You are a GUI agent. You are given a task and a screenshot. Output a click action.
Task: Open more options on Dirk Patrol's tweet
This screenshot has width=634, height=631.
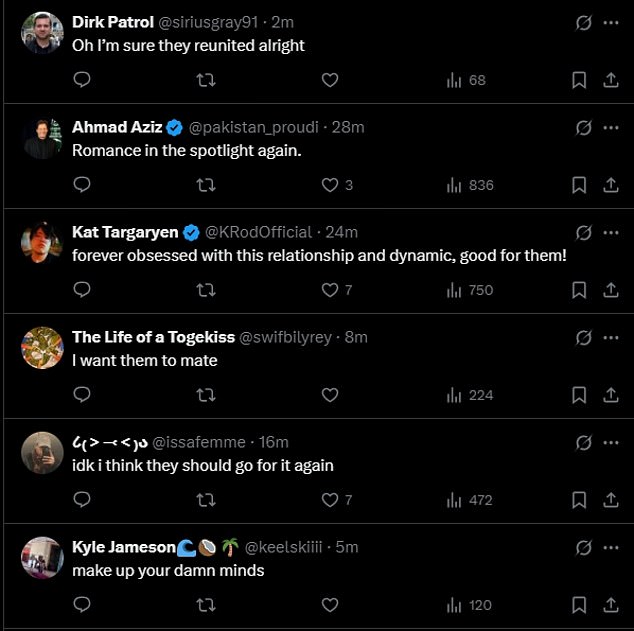click(611, 23)
